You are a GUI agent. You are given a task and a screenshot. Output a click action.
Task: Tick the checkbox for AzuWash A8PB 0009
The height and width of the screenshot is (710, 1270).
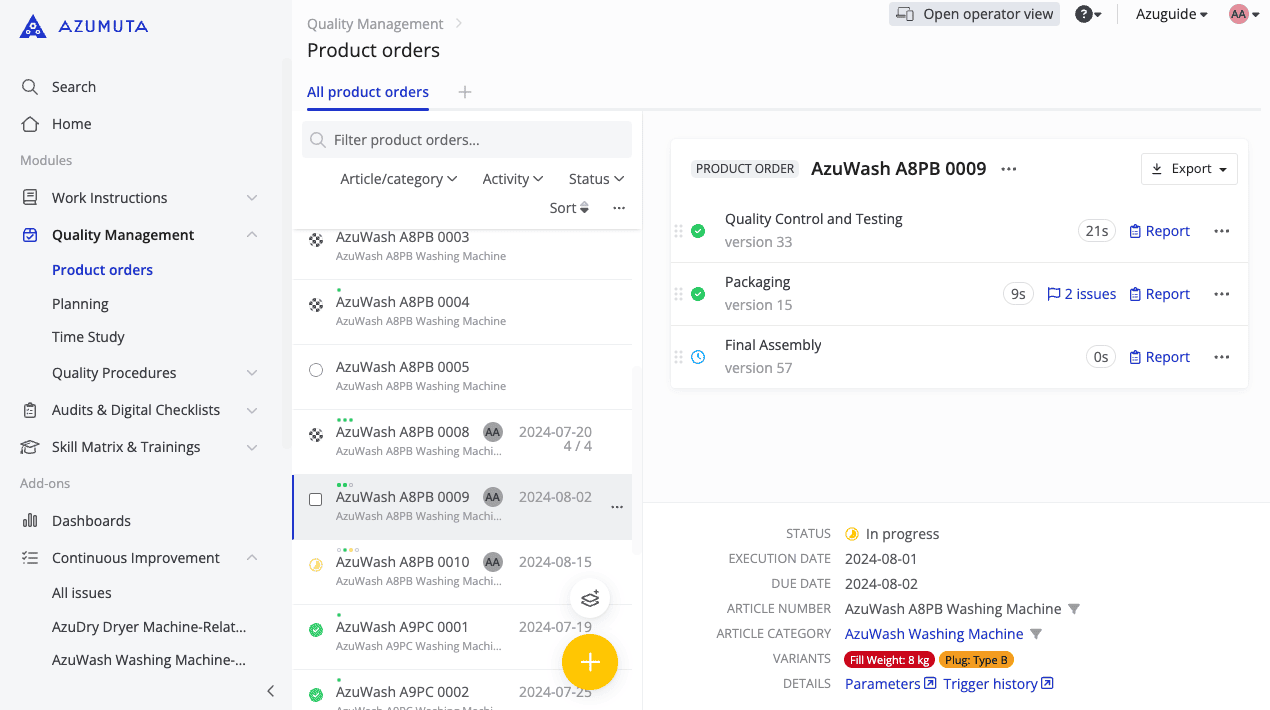coord(316,499)
